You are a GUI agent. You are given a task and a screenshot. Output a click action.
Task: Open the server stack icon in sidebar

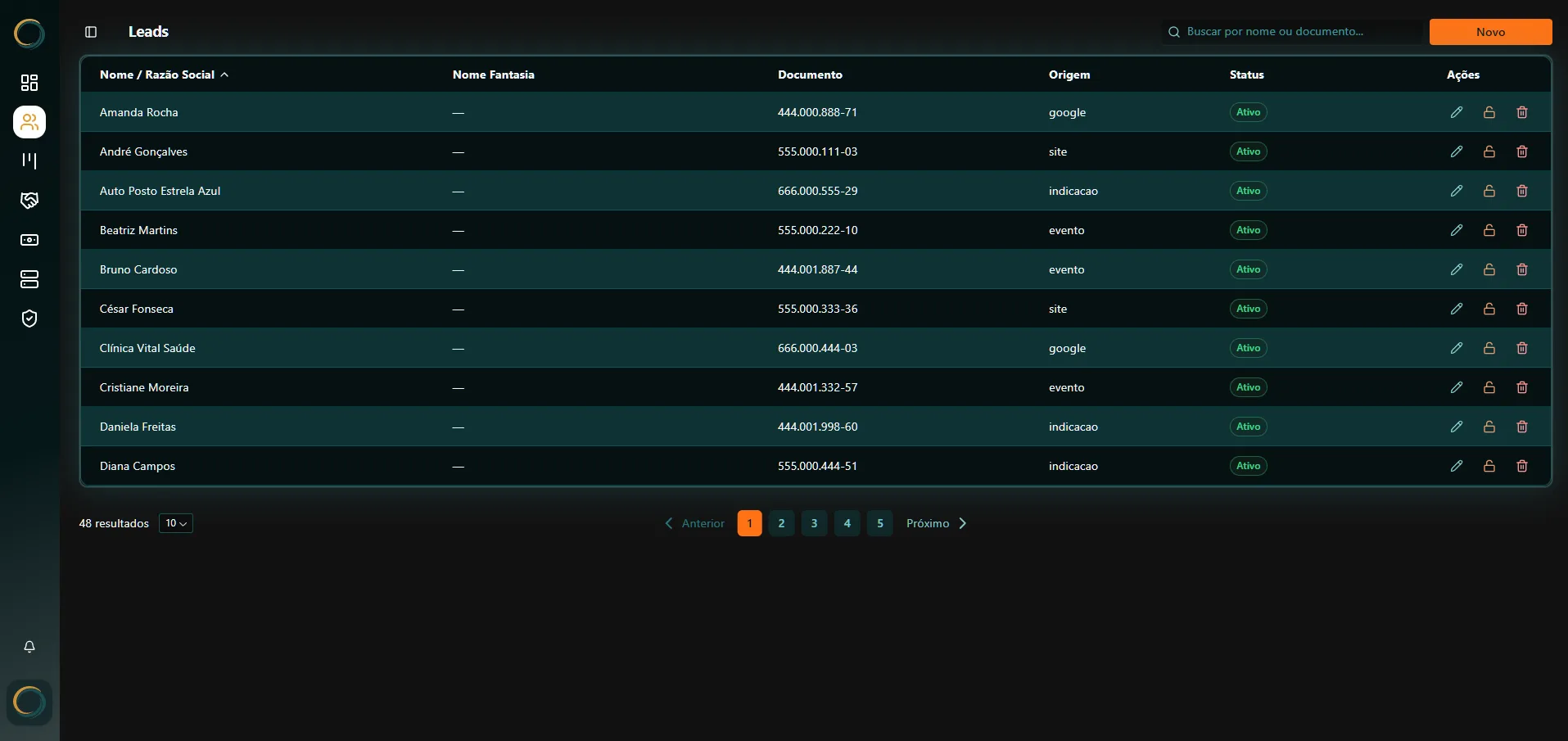pos(29,279)
